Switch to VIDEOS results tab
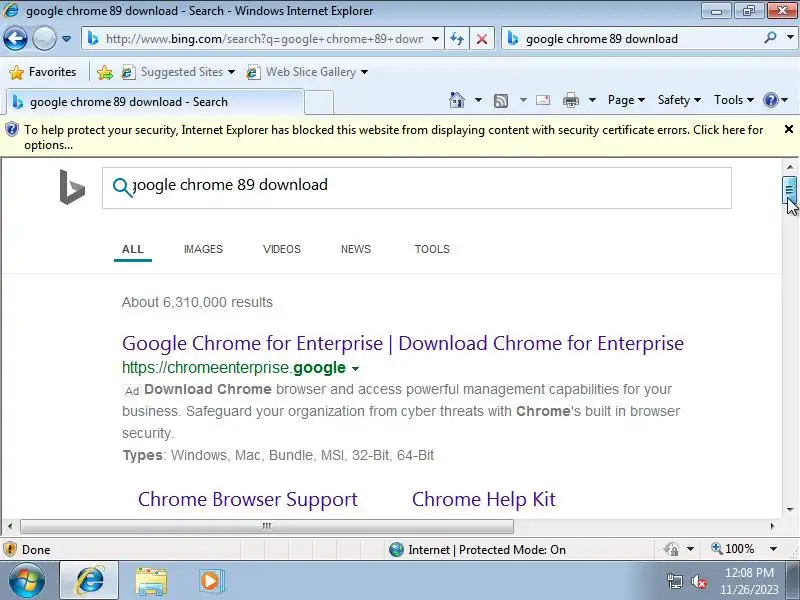 (282, 249)
